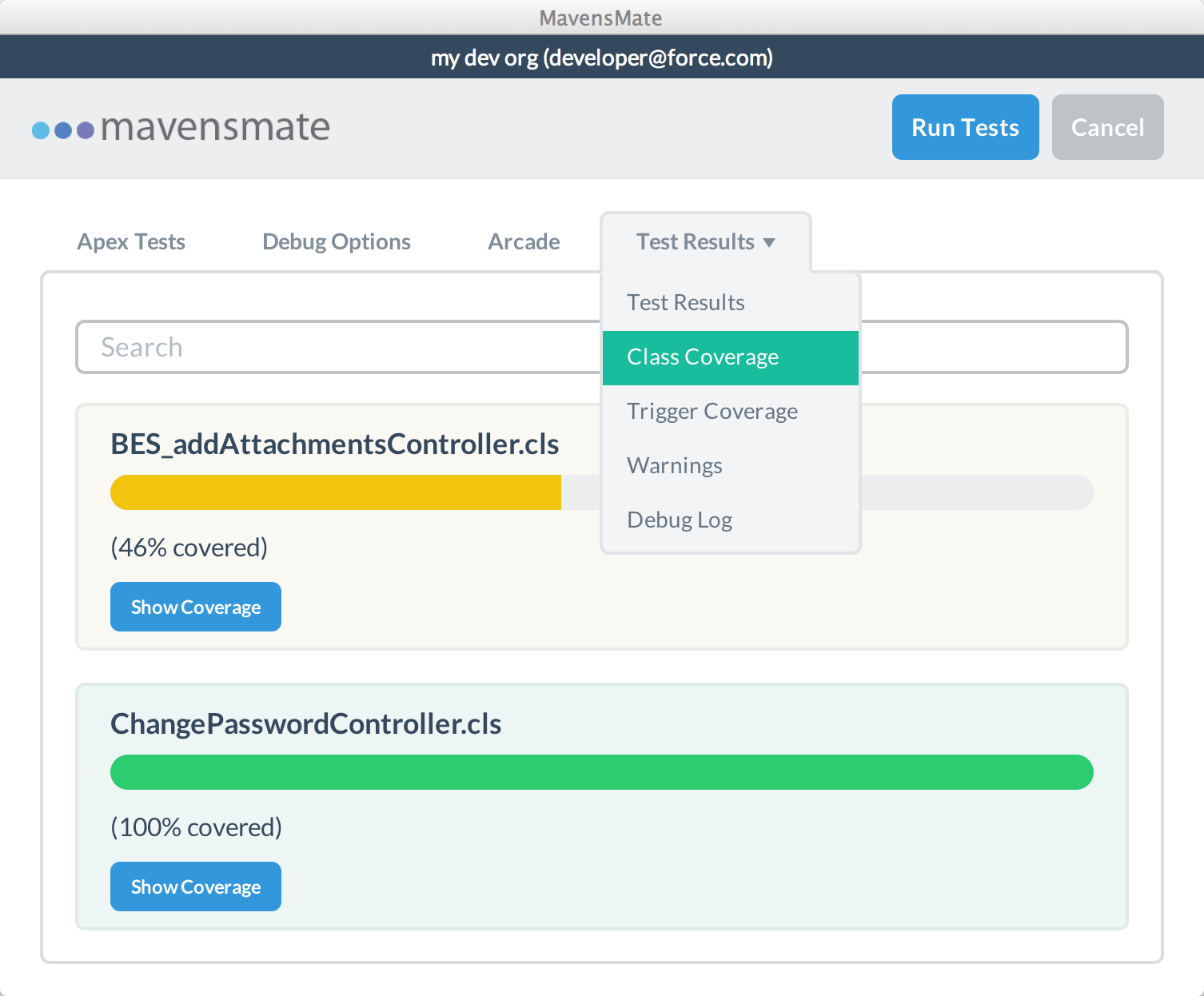This screenshot has width=1204, height=996.
Task: Show Coverage for BES_addAttachmentsController.cls
Action: tap(196, 607)
